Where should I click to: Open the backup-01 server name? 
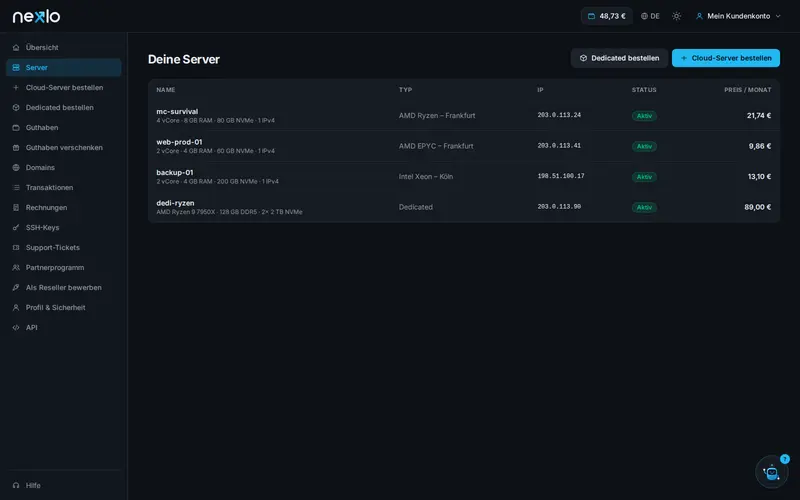[x=174, y=172]
